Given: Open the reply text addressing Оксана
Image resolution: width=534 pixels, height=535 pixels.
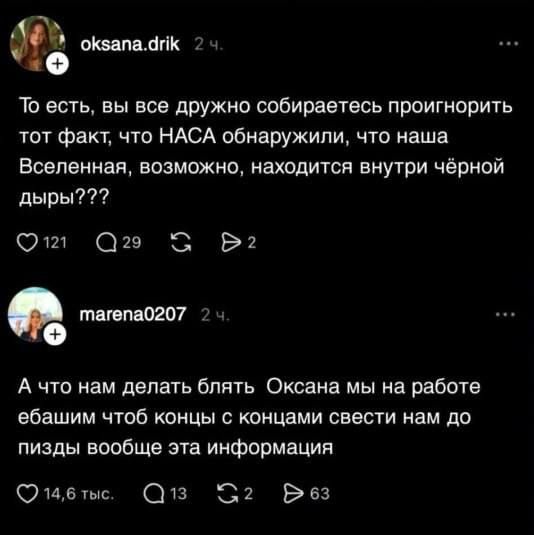Looking at the screenshot, I should (249, 417).
